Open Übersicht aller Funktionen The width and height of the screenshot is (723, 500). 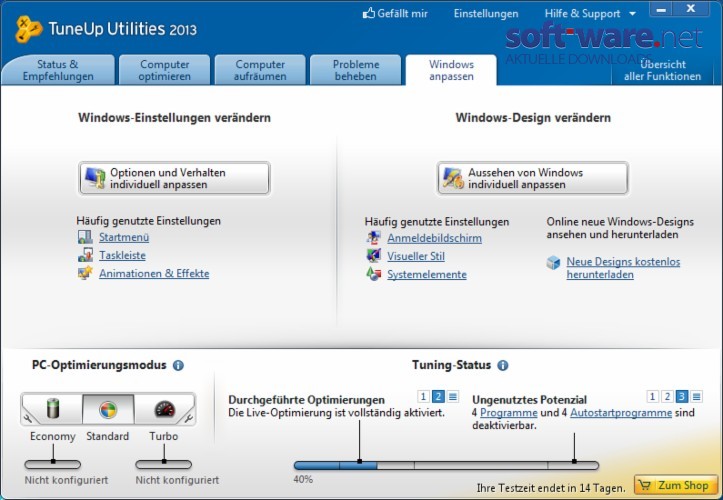point(662,70)
